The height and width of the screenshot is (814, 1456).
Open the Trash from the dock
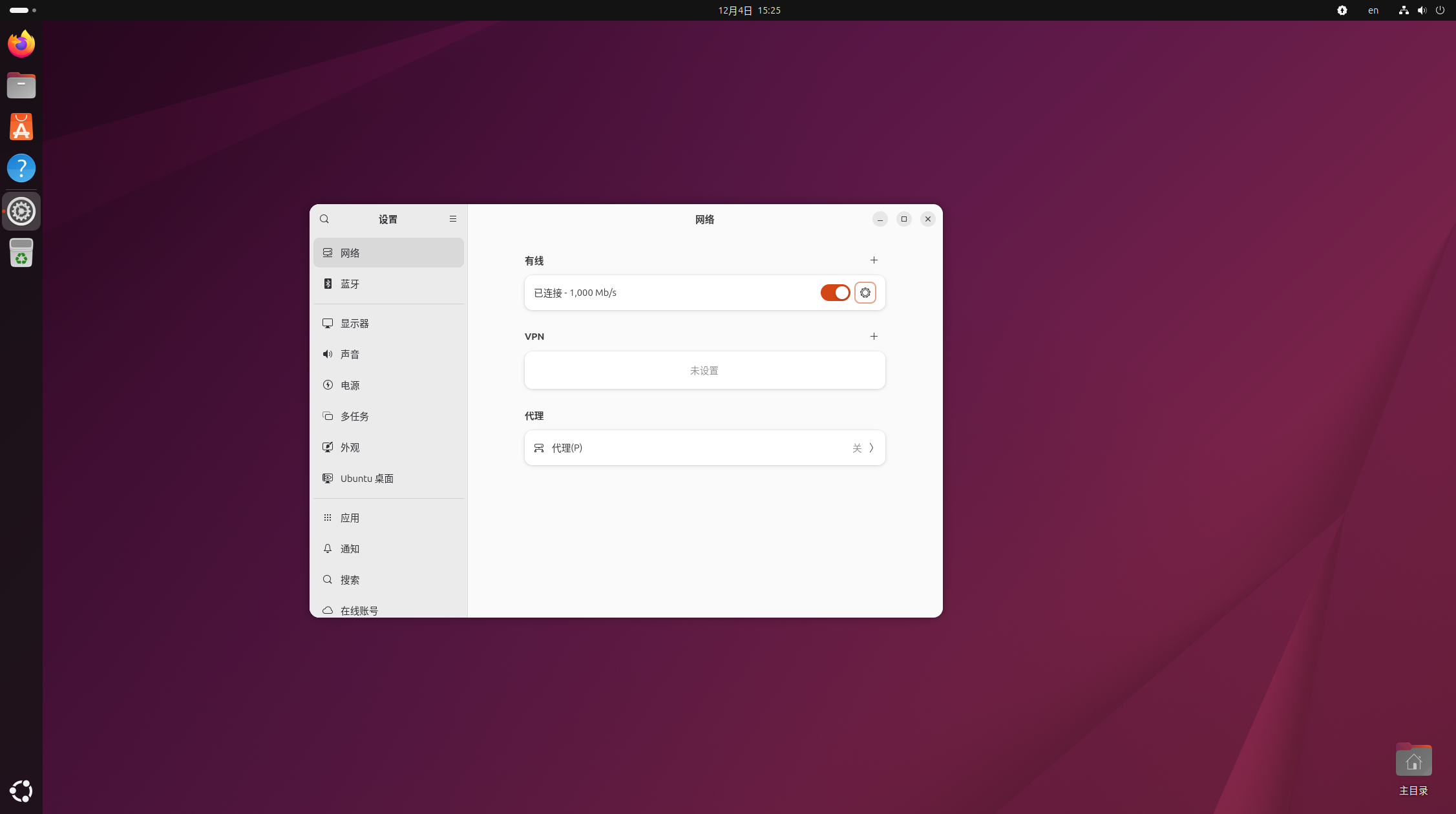[21, 253]
